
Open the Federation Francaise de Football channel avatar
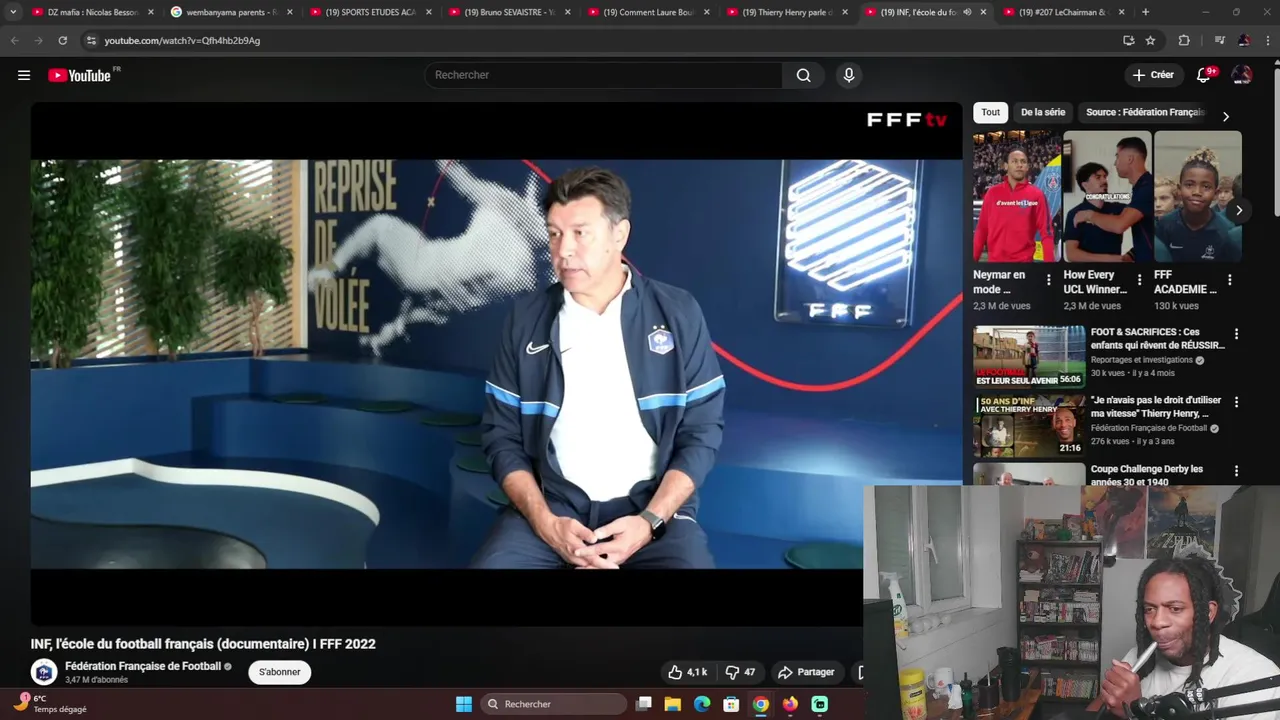(x=44, y=672)
